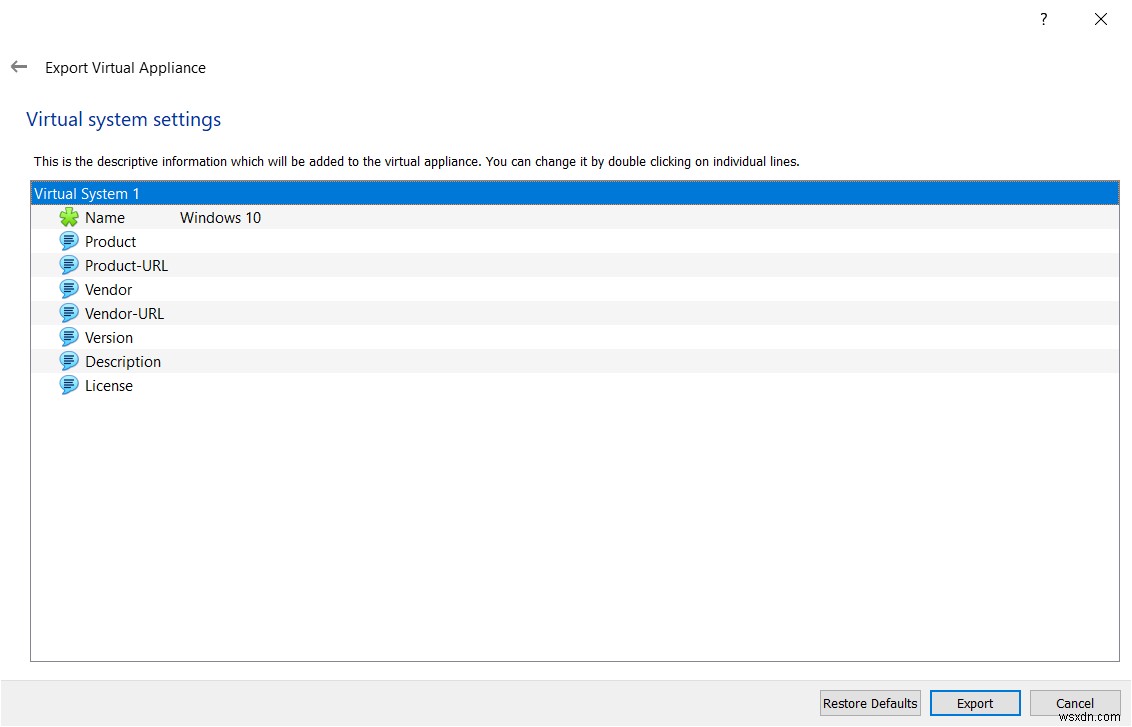The image size is (1132, 727).
Task: Select the Product-URL row
Action: 125,265
